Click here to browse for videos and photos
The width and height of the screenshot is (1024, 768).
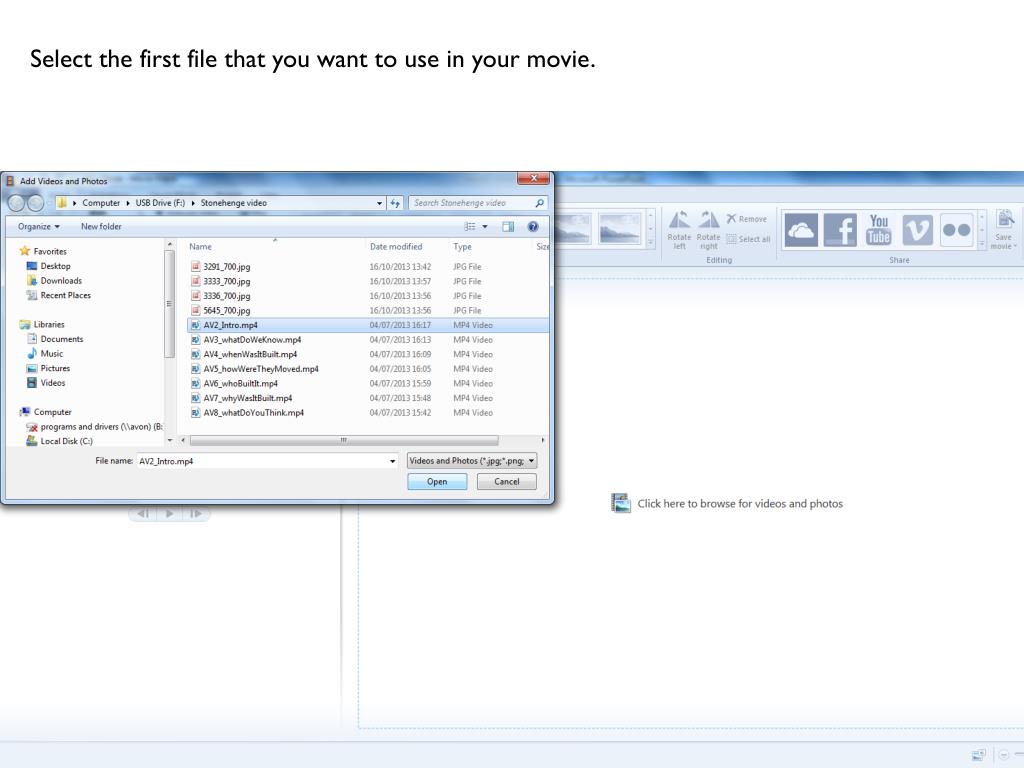coord(726,504)
